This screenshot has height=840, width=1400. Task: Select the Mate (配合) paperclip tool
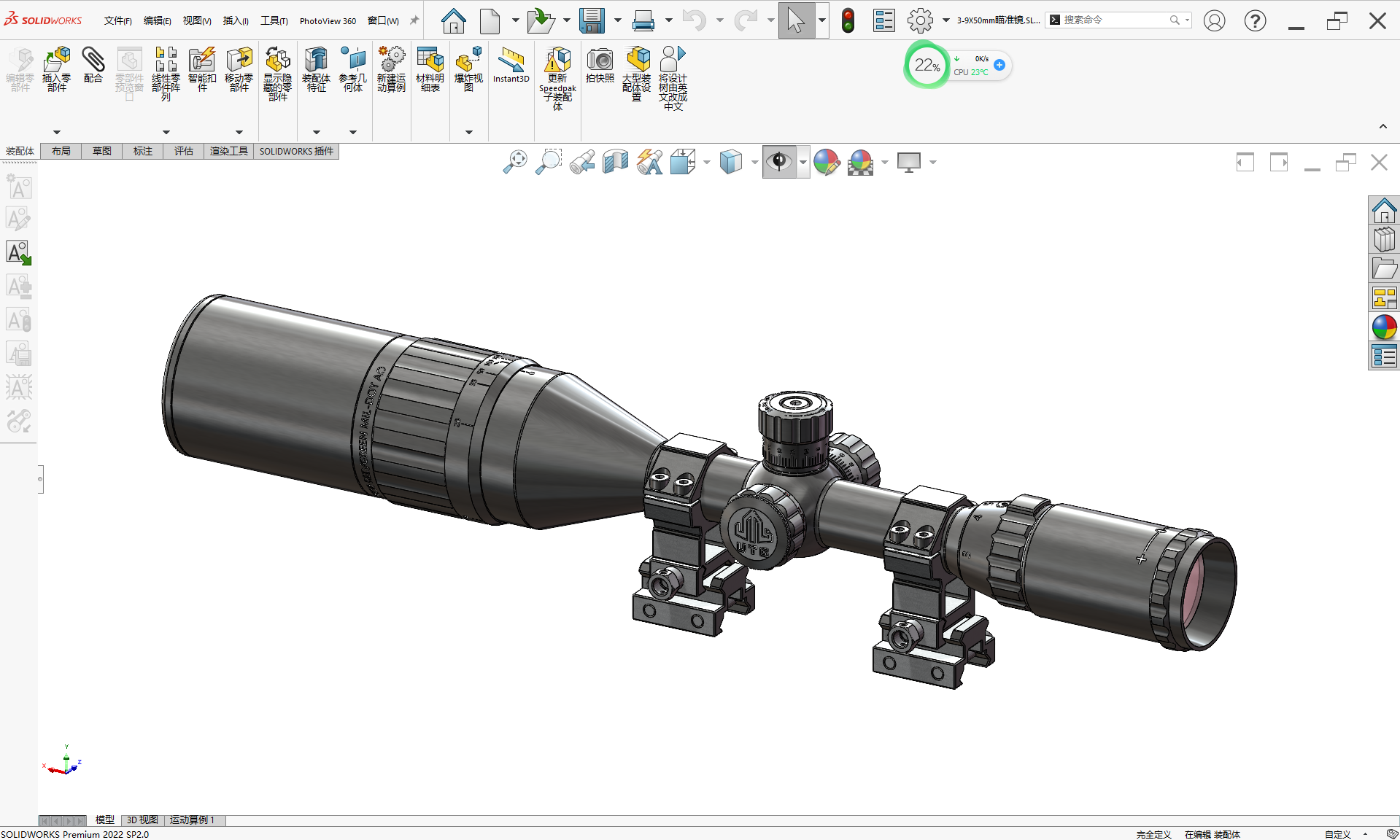click(93, 65)
